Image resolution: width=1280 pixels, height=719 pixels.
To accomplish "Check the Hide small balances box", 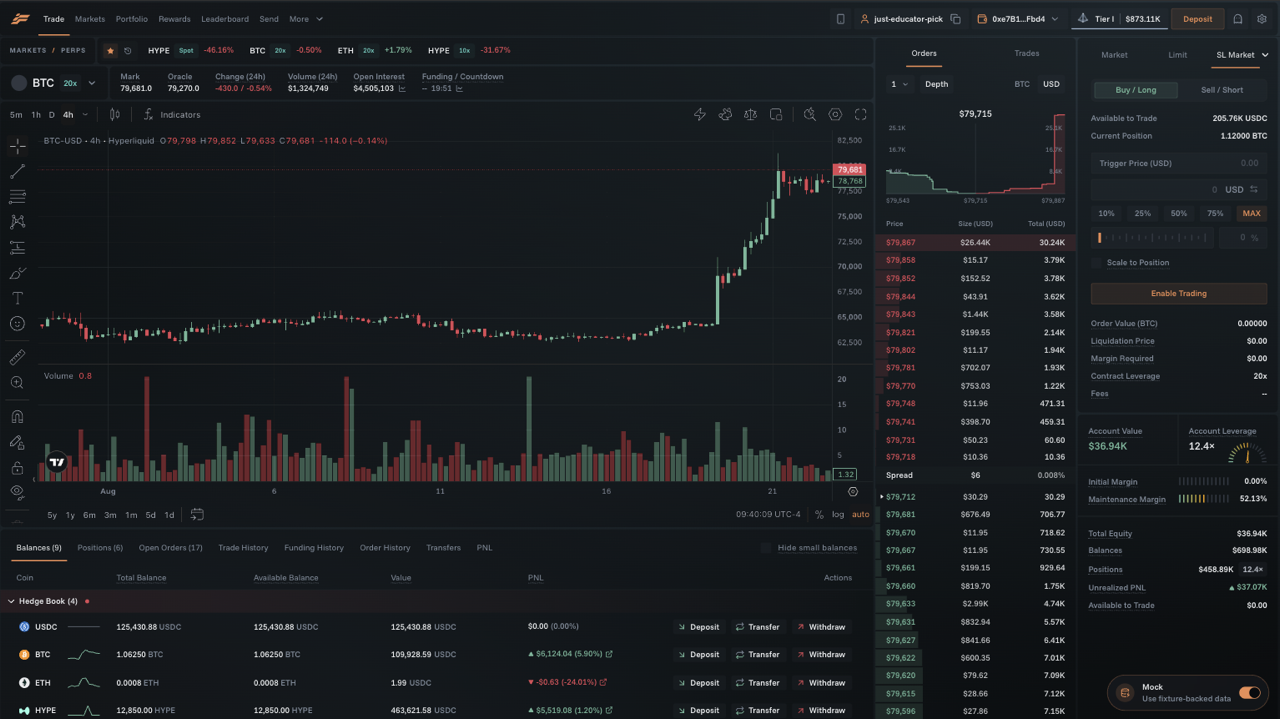I will click(x=767, y=548).
